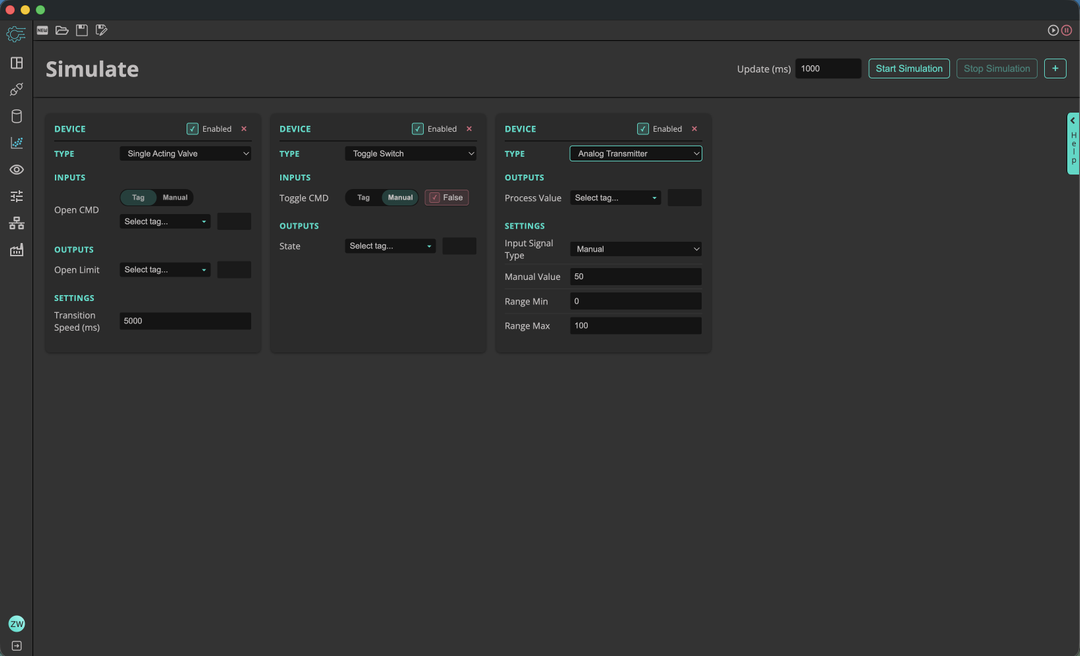The height and width of the screenshot is (656, 1080).
Task: Open the factory icon in sidebar
Action: [16, 250]
